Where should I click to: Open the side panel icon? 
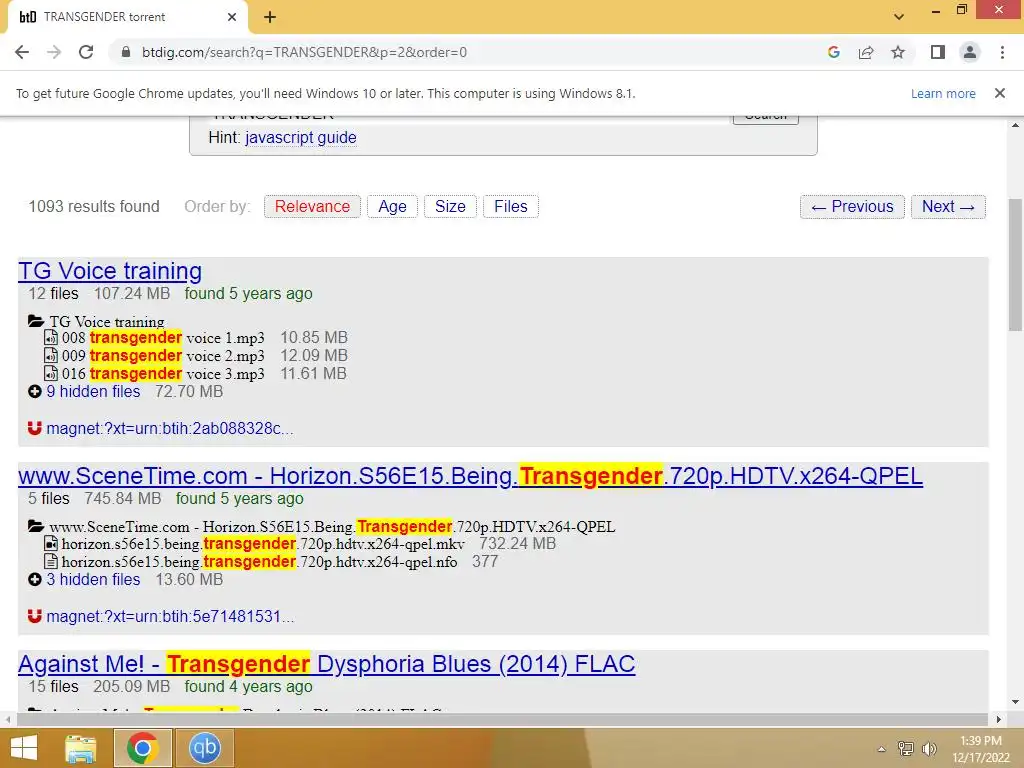coord(938,52)
